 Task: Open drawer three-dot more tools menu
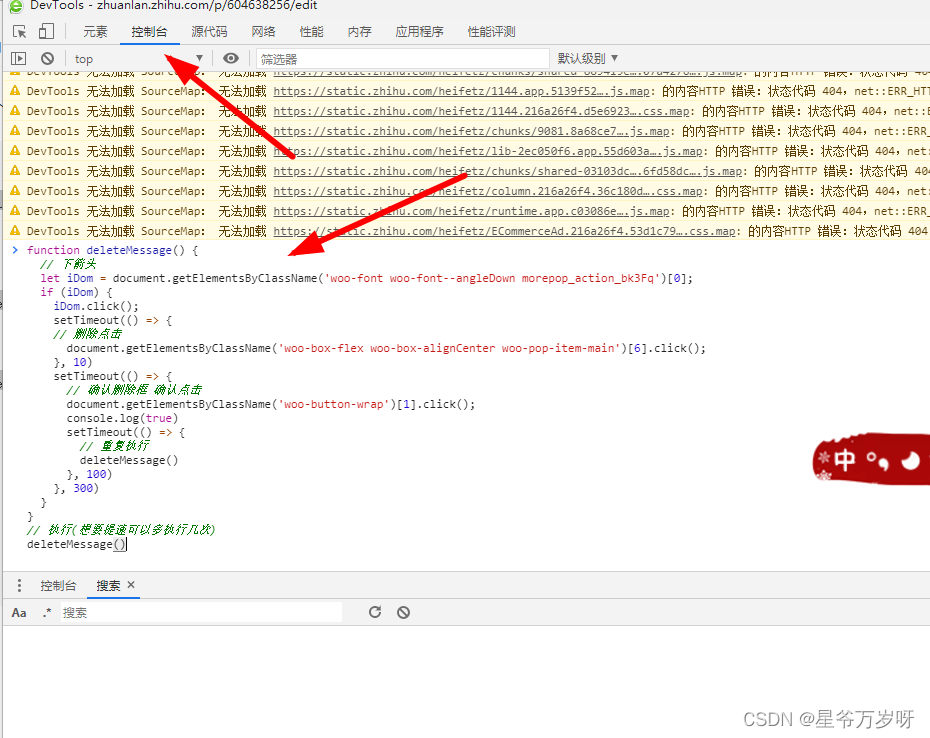pyautogui.click(x=20, y=586)
